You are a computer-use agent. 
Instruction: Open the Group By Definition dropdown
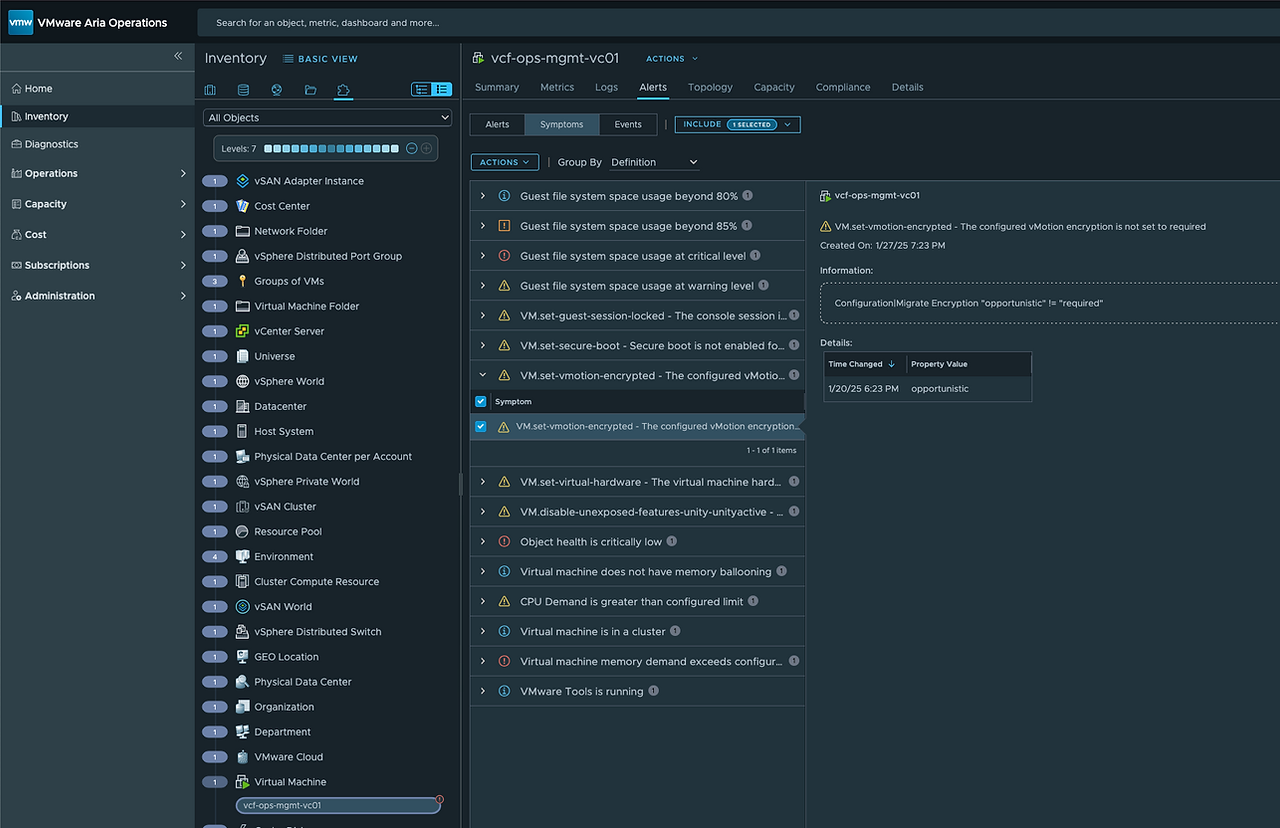pos(654,162)
